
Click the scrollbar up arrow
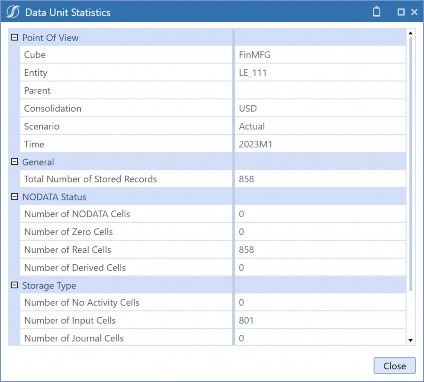tap(410, 33)
